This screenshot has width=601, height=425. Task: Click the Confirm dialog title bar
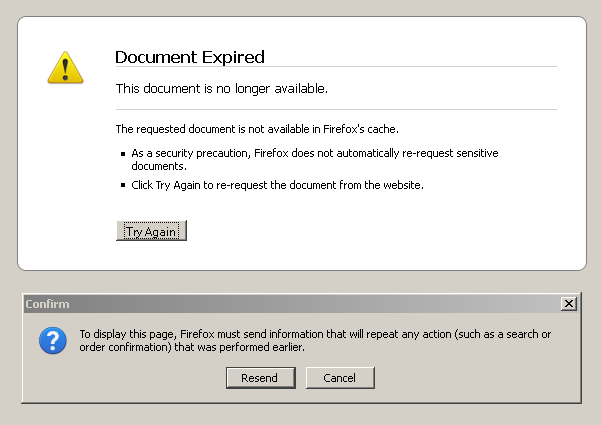coord(300,303)
